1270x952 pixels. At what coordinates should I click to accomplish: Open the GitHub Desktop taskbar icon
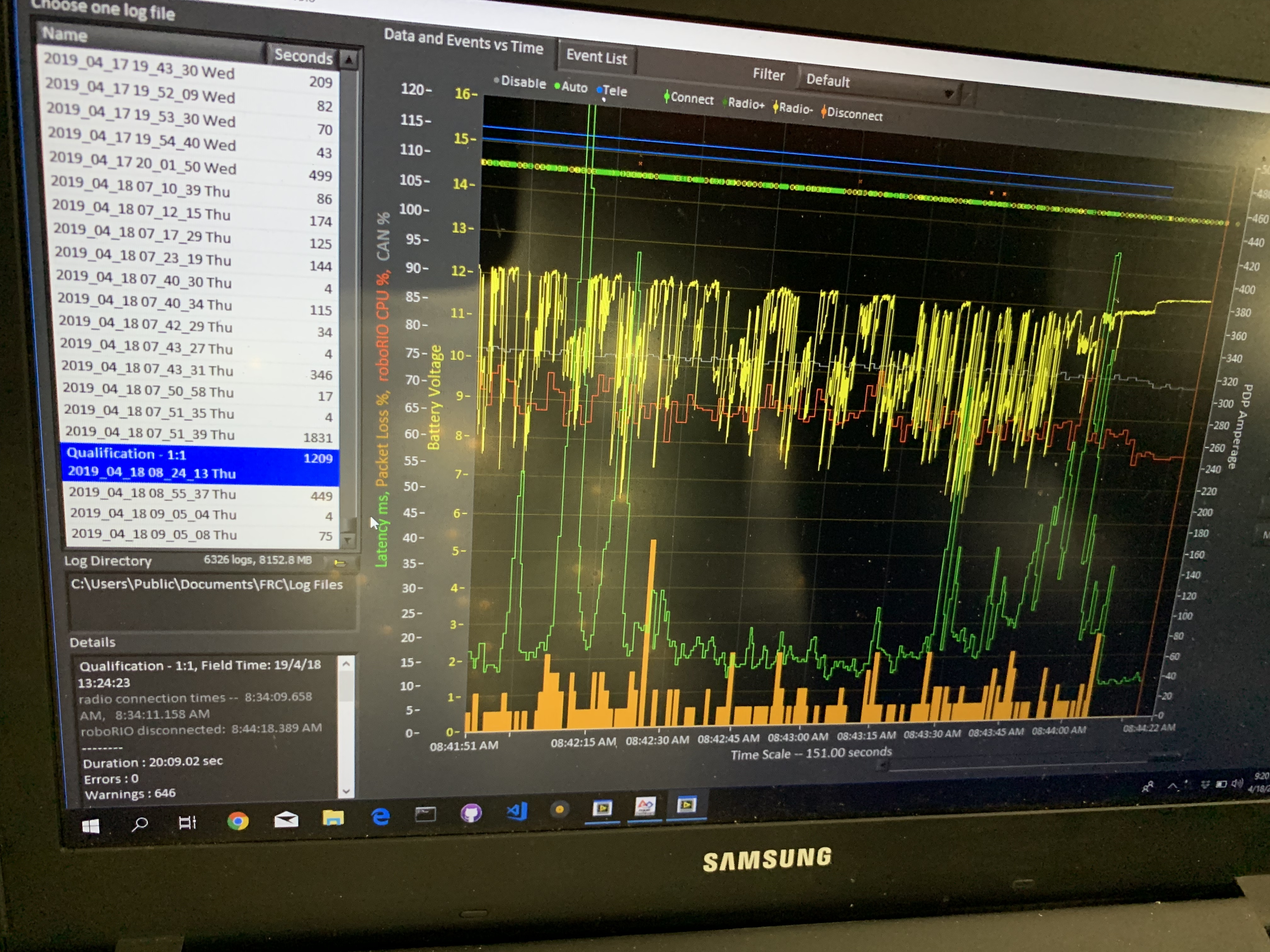pyautogui.click(x=471, y=813)
